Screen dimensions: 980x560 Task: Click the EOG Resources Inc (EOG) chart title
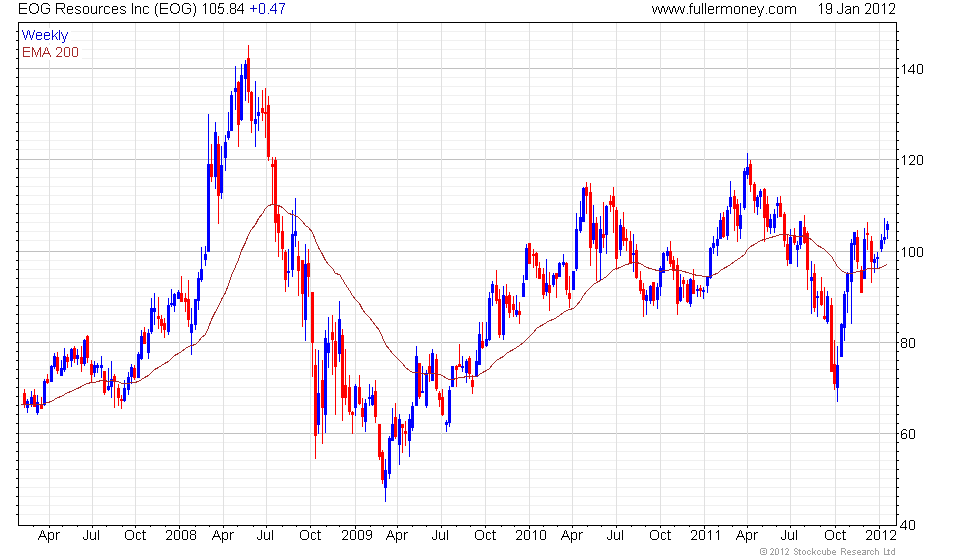108,9
